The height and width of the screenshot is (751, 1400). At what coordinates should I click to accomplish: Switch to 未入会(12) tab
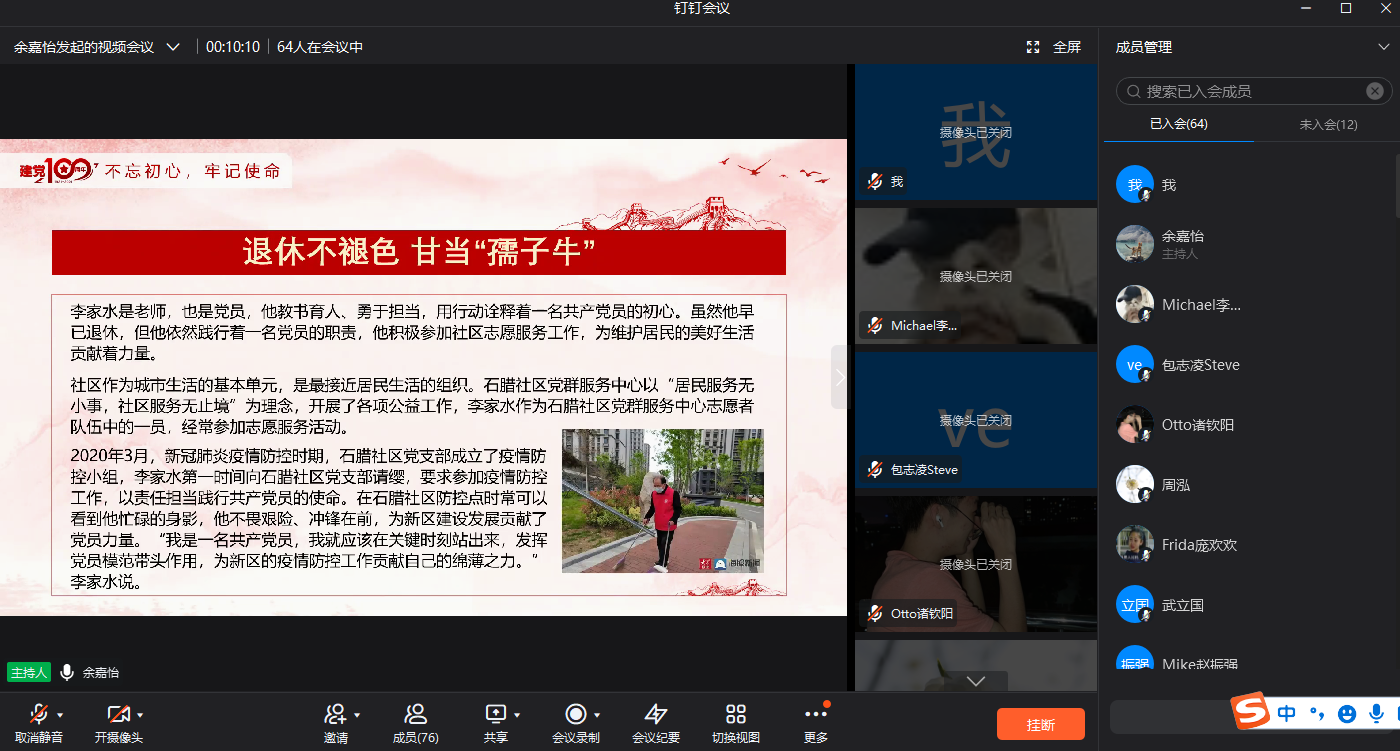point(1328,124)
